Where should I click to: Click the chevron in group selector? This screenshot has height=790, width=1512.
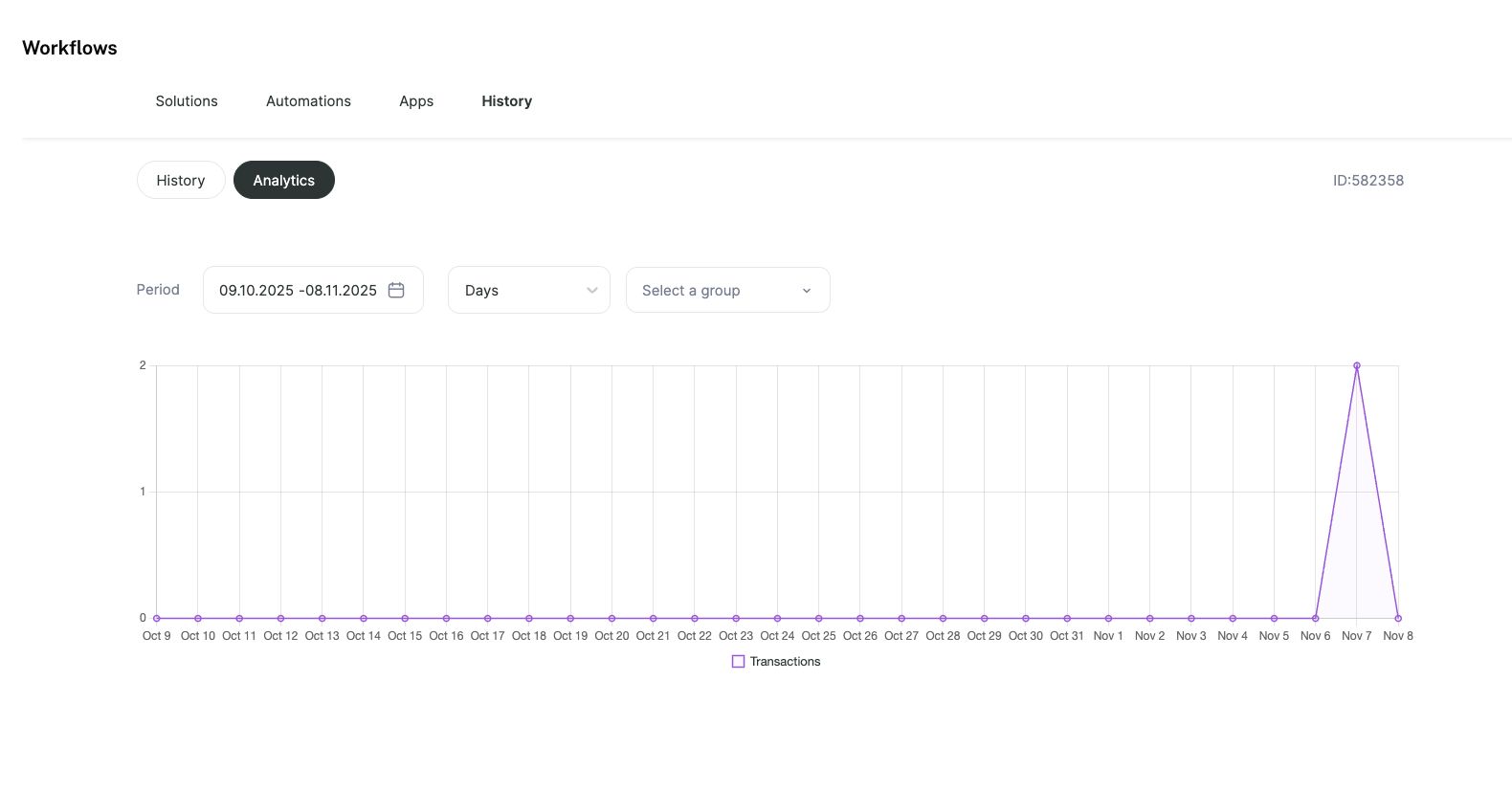pyautogui.click(x=807, y=291)
